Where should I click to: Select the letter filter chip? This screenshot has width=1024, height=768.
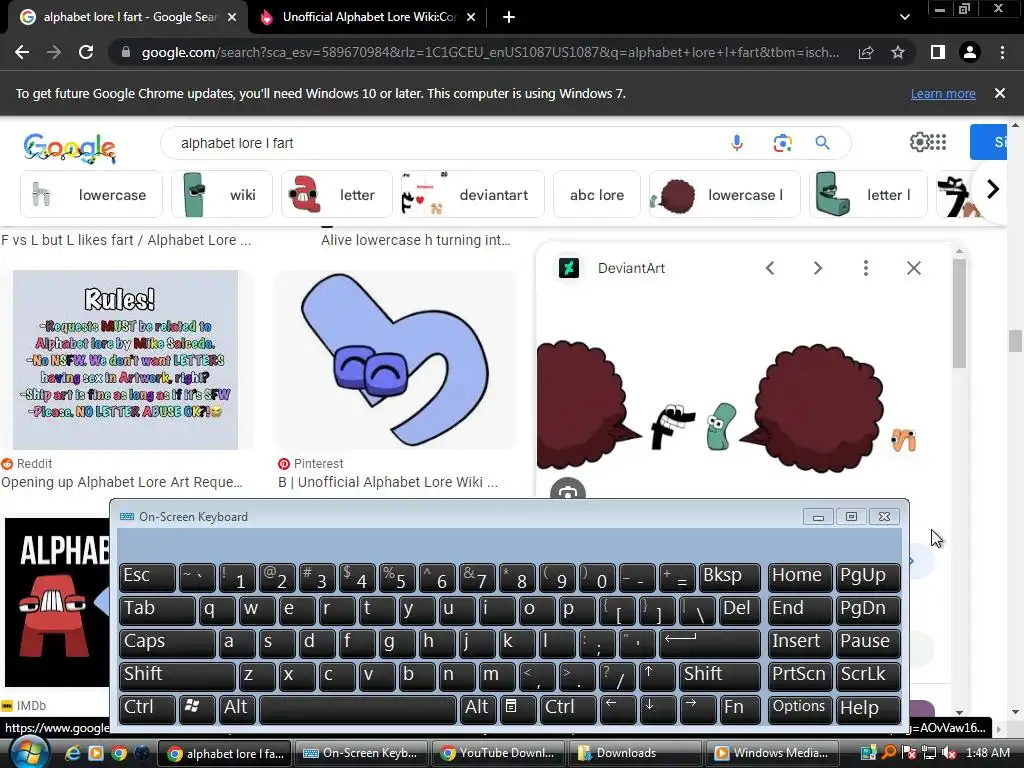(x=337, y=195)
